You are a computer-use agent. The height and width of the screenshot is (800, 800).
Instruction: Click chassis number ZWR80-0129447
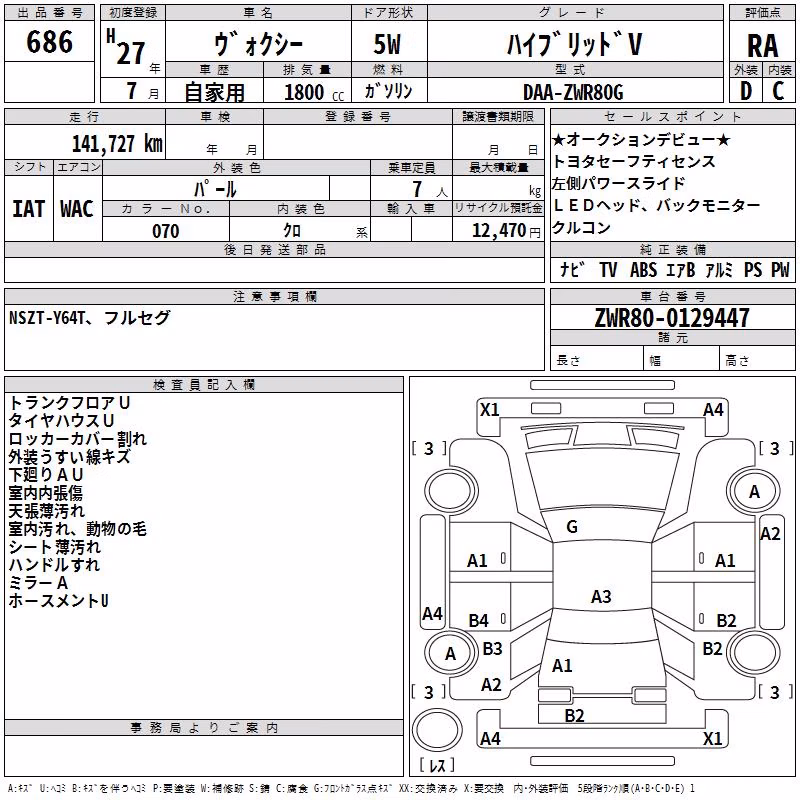pos(672,318)
